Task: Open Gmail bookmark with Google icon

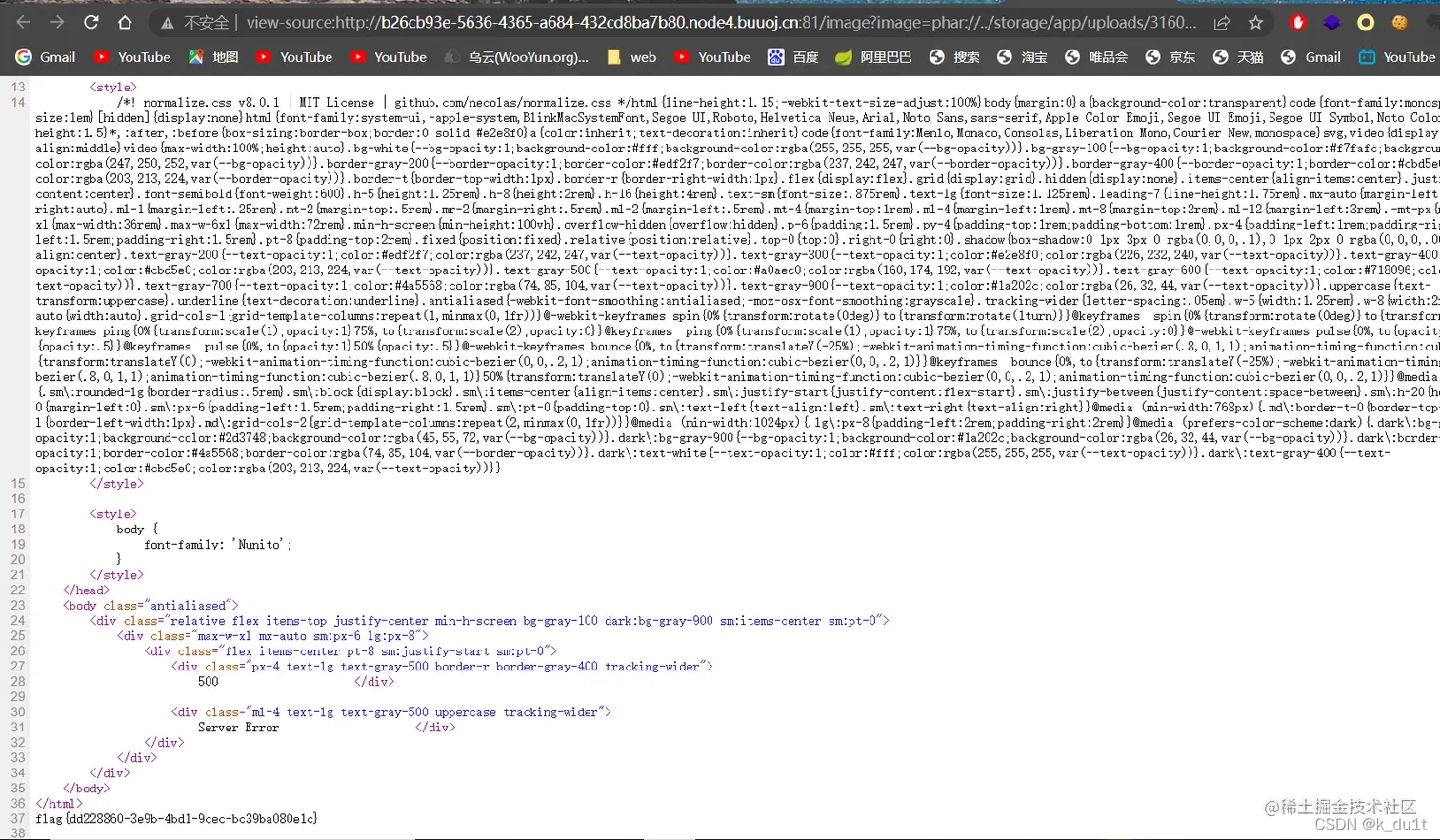Action: (46, 57)
